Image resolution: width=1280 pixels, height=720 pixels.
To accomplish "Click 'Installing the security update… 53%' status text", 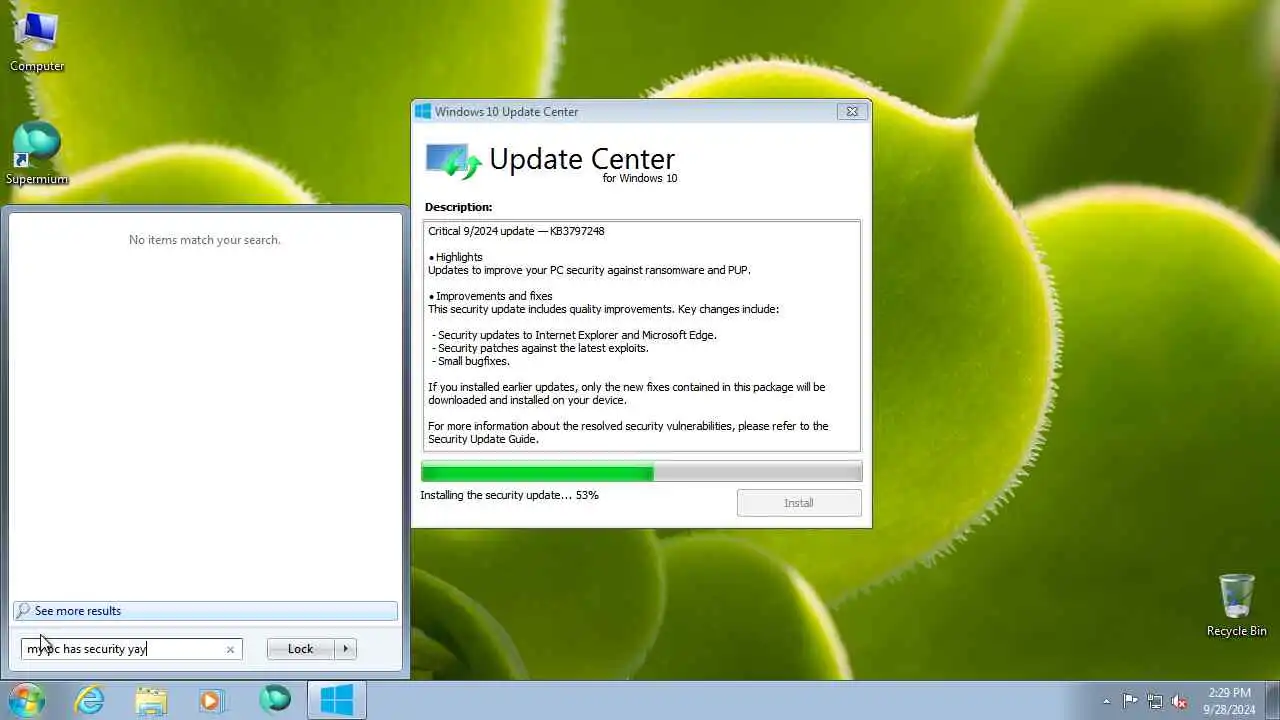I will (x=509, y=495).
